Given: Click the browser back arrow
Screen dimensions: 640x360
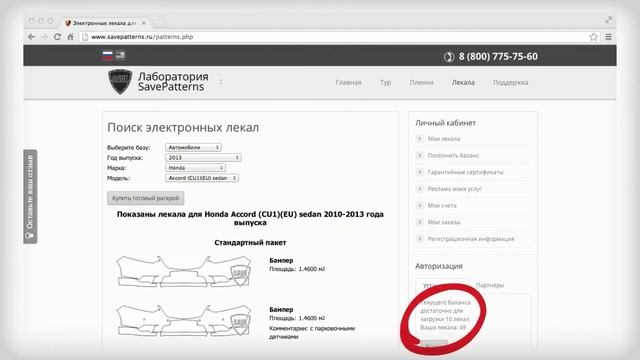Looking at the screenshot, I should (x=31, y=37).
